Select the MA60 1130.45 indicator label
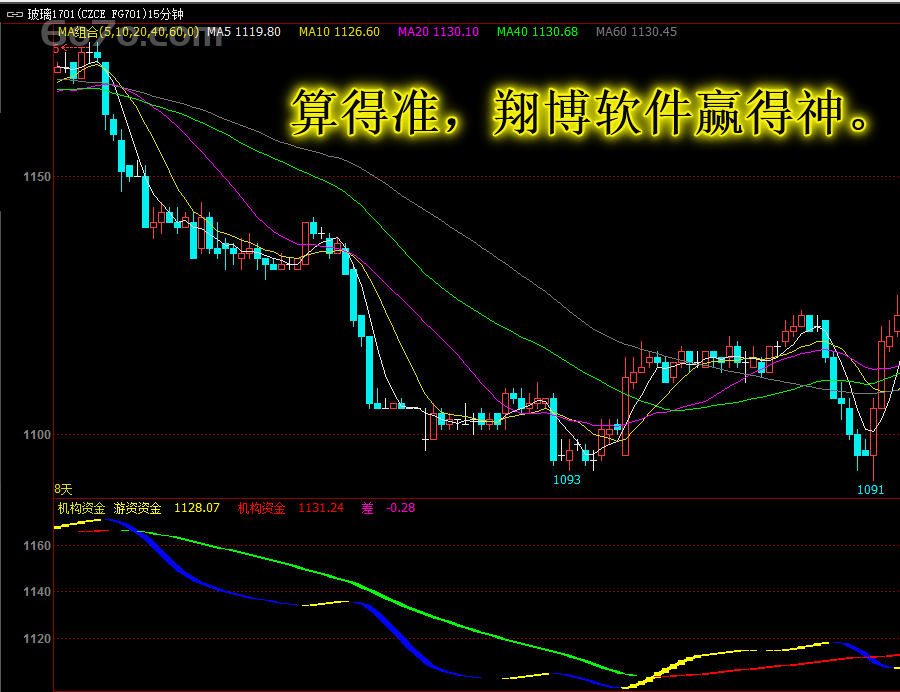900x692 pixels. click(x=637, y=32)
